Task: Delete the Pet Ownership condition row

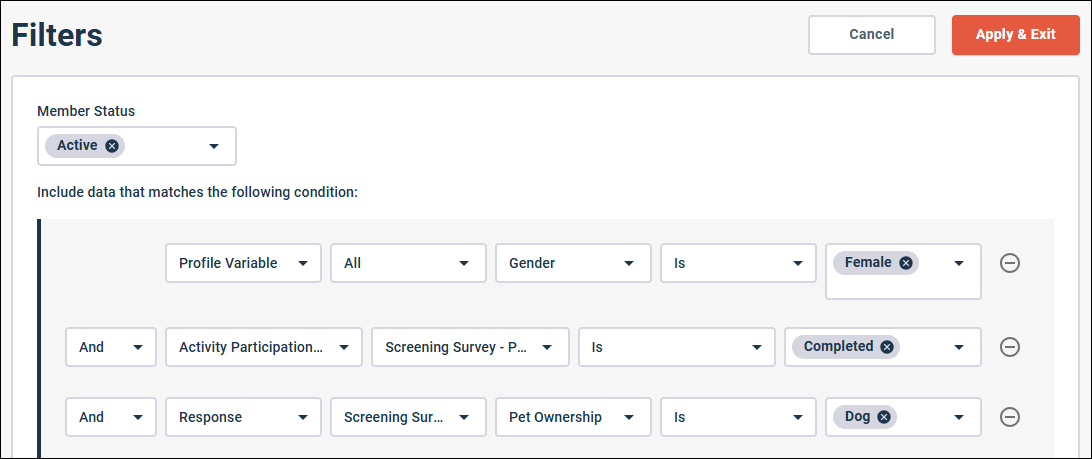Action: pyautogui.click(x=1010, y=417)
